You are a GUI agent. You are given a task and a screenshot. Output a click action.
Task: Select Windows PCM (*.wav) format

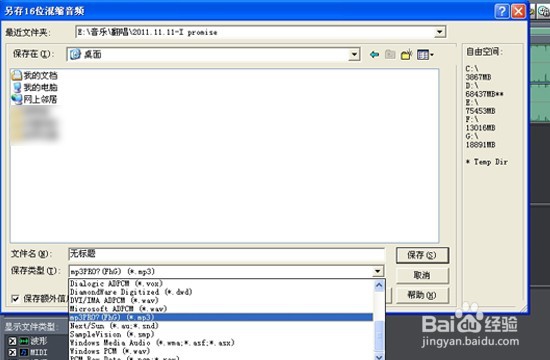point(221,351)
